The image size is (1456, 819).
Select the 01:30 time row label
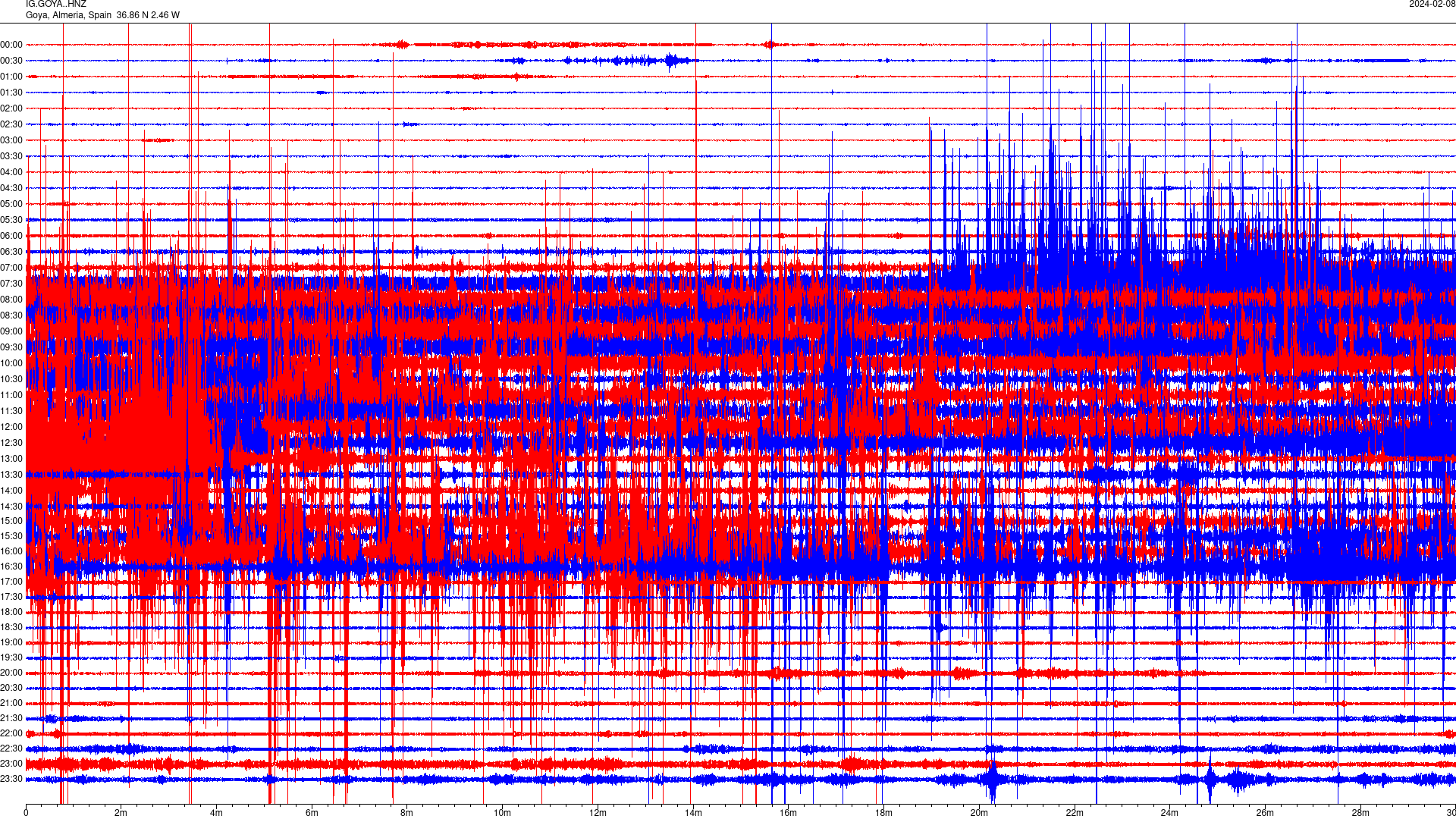11,93
